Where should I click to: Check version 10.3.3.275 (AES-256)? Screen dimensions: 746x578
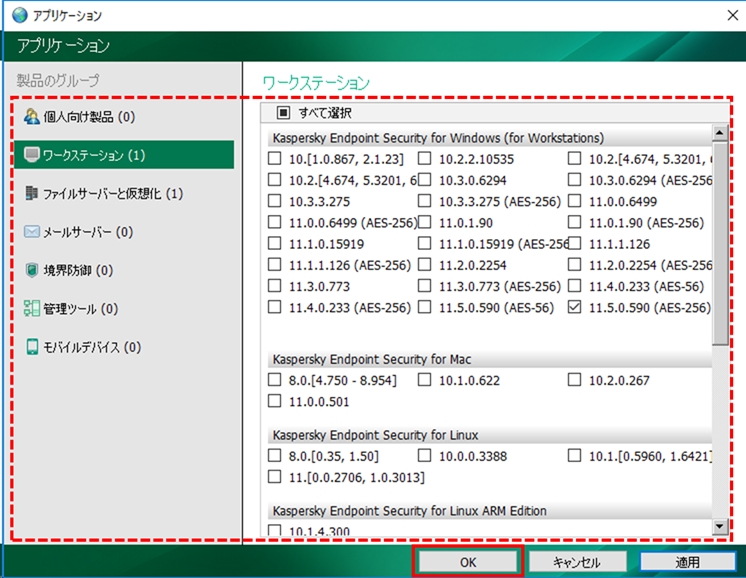tap(424, 201)
